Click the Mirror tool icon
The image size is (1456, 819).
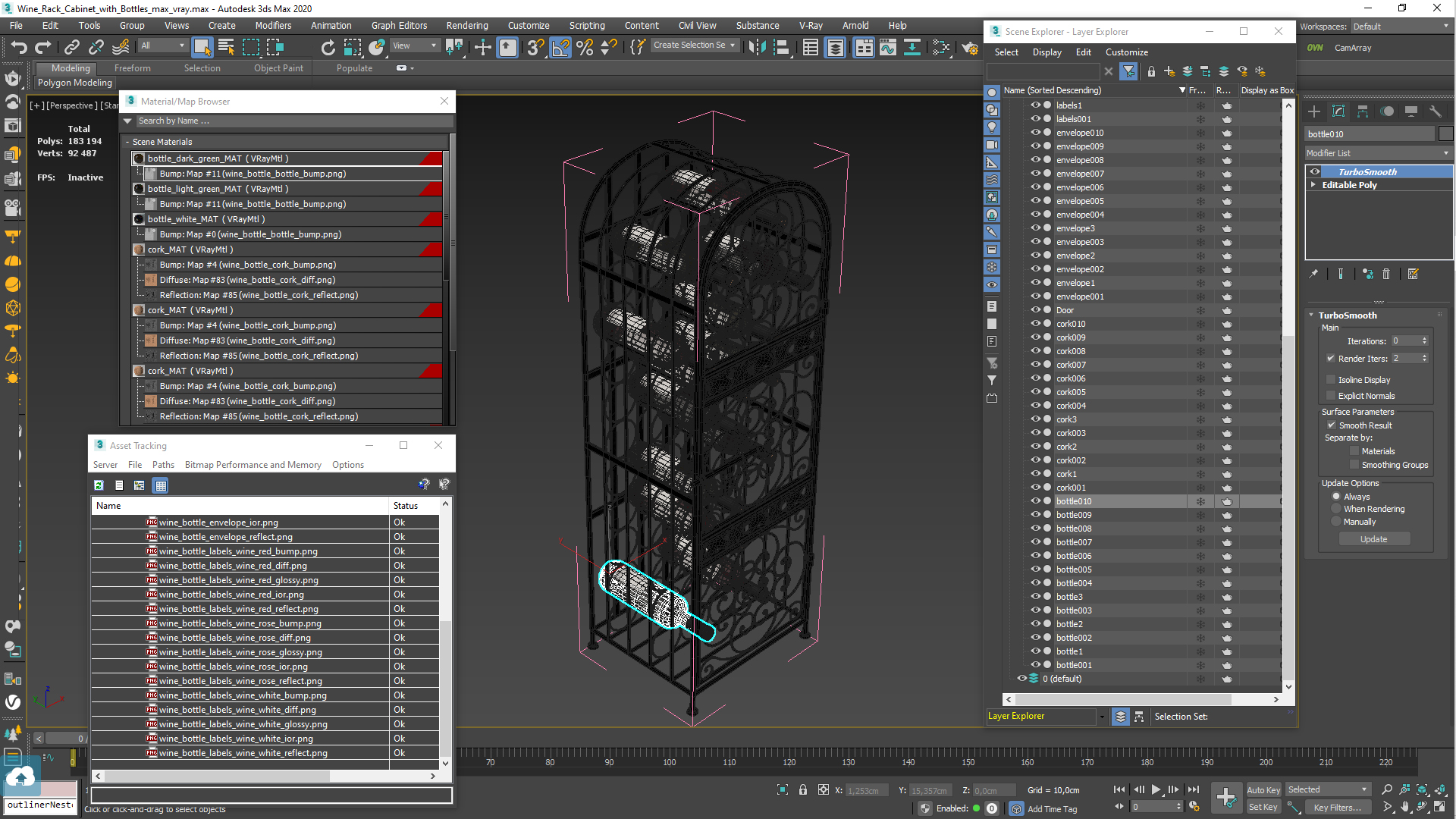coord(757,48)
